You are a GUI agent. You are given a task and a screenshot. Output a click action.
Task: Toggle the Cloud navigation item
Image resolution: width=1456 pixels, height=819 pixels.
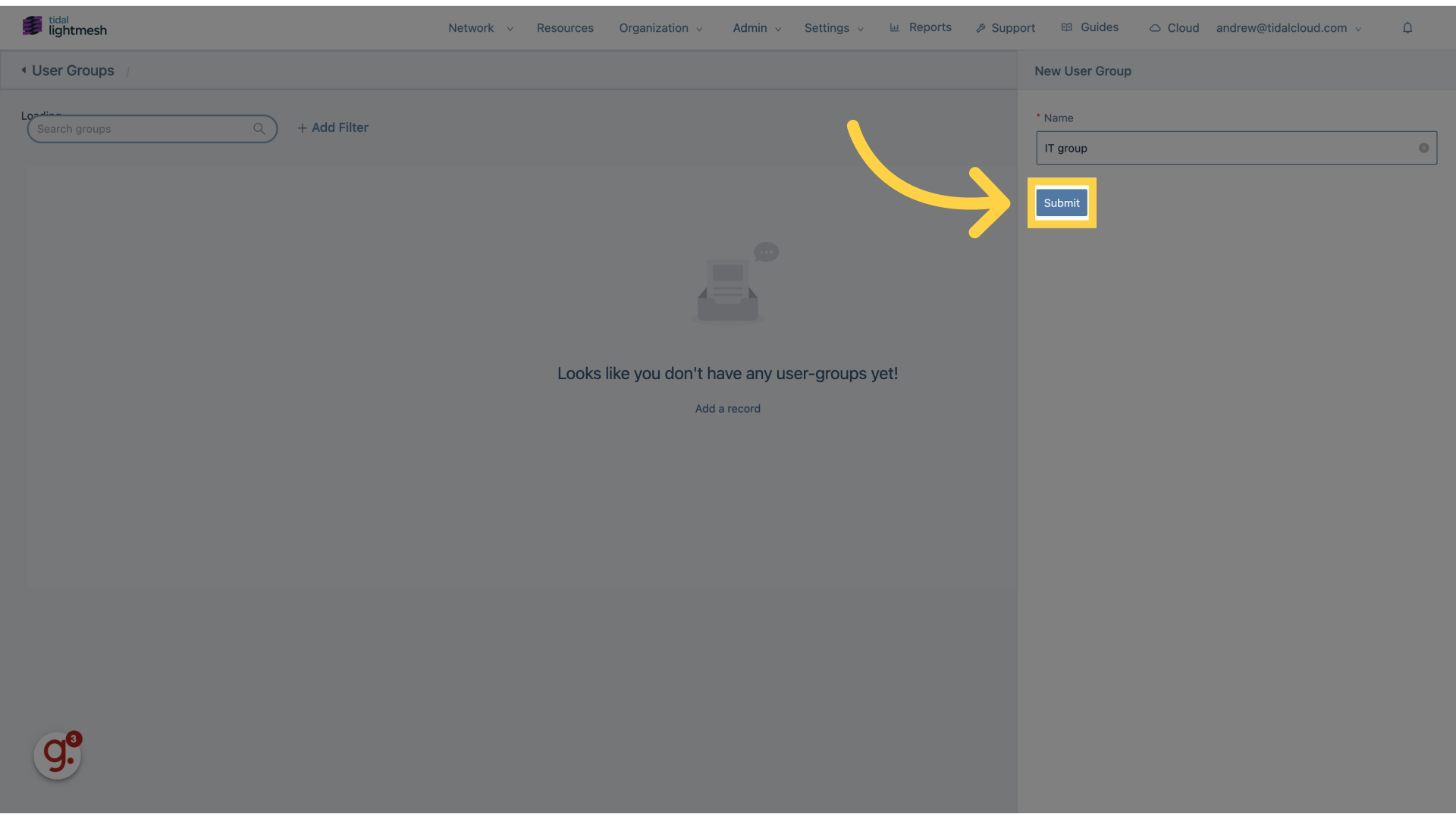coord(1174,28)
